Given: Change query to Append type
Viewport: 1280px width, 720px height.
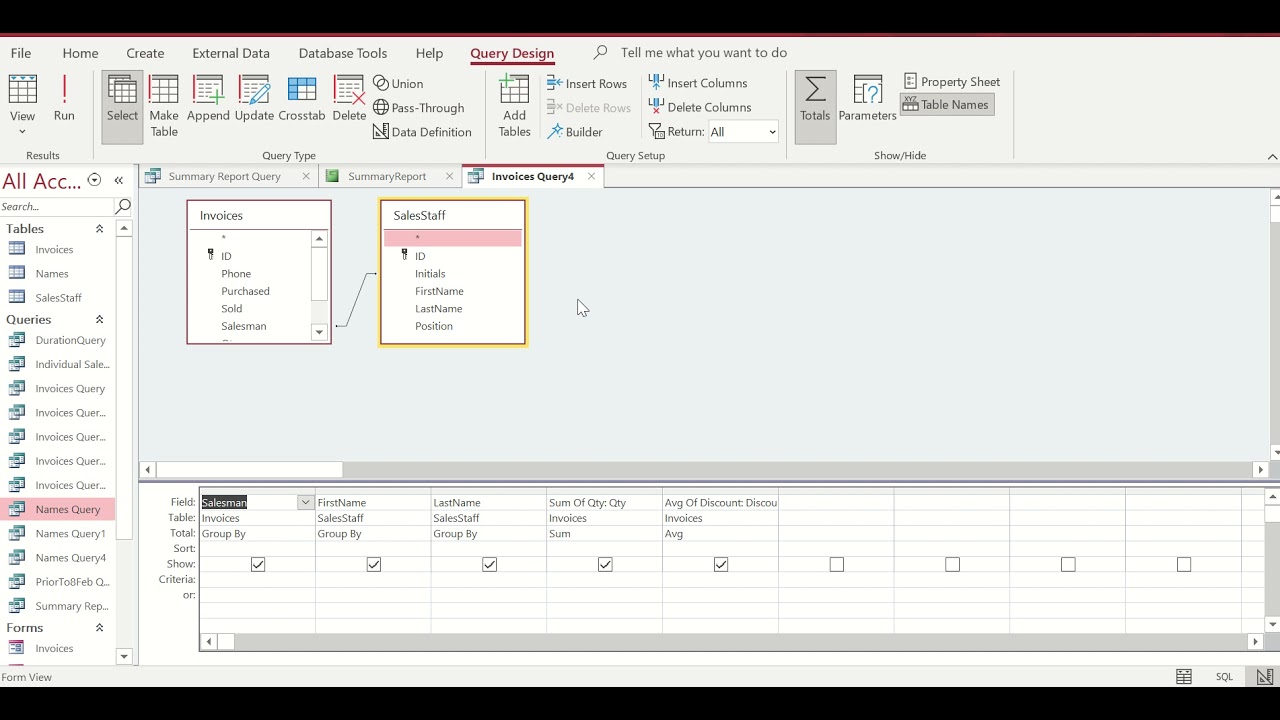Looking at the screenshot, I should 208,98.
